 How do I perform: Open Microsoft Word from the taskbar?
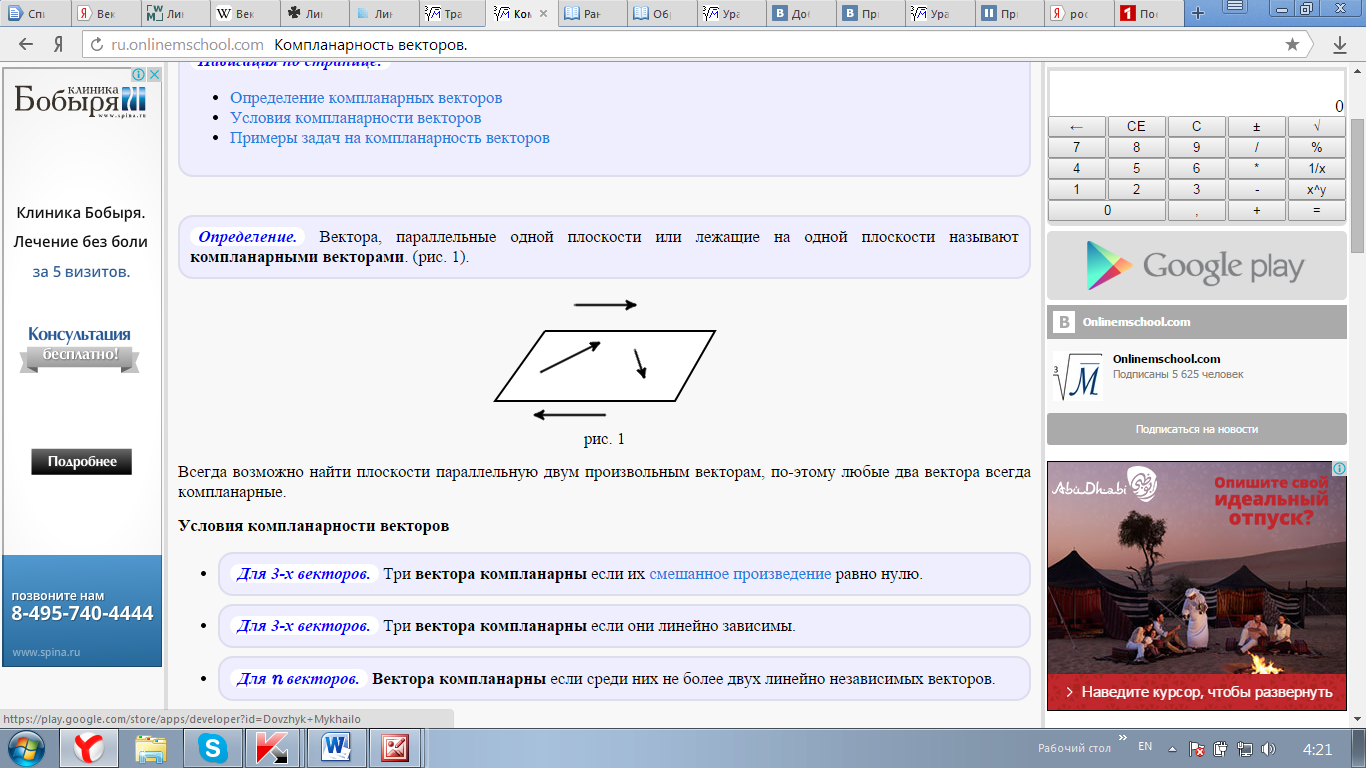click(x=335, y=748)
